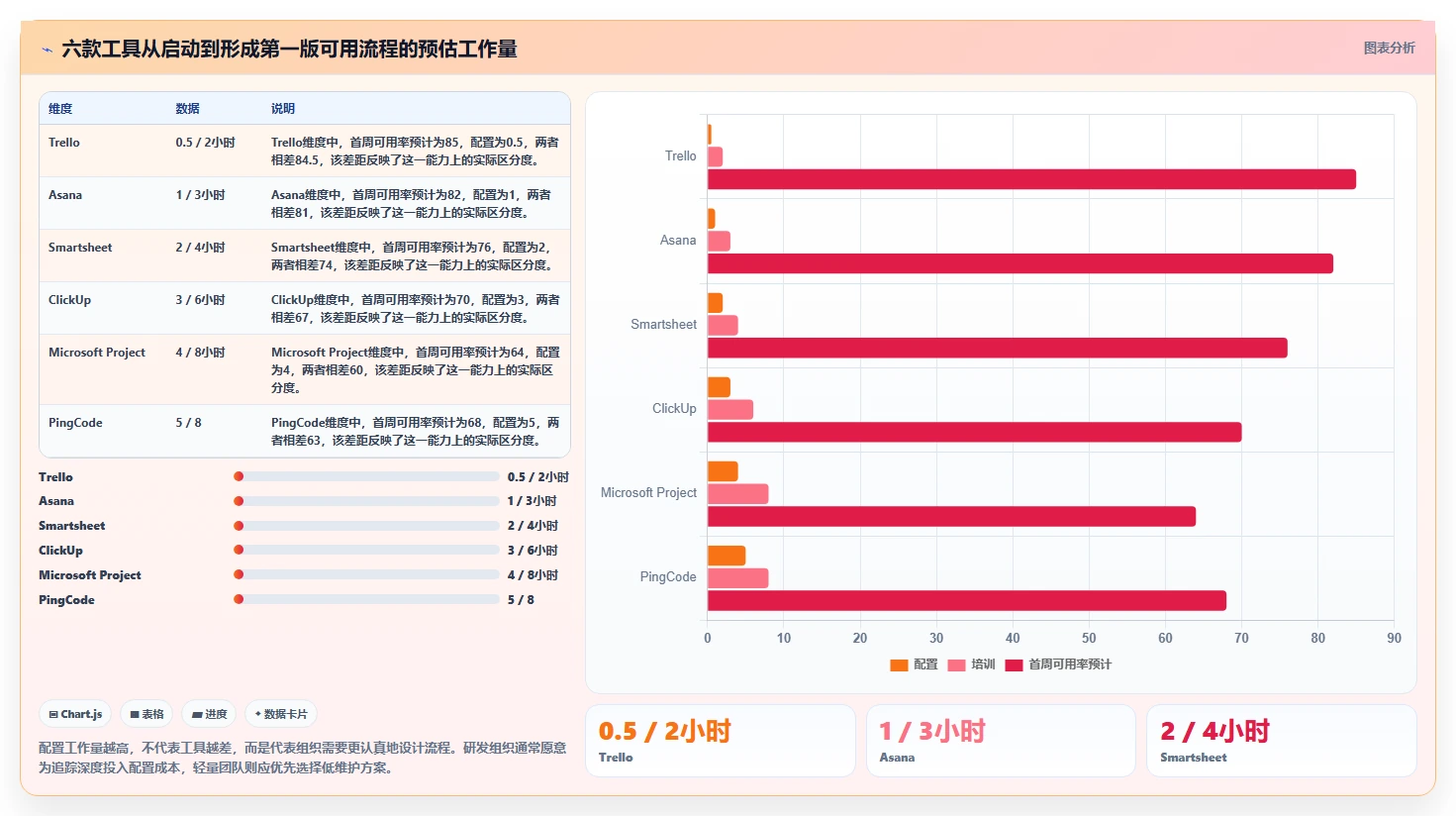Click the Trello y-axis chart label
This screenshot has width=1456, height=816.
pos(681,155)
